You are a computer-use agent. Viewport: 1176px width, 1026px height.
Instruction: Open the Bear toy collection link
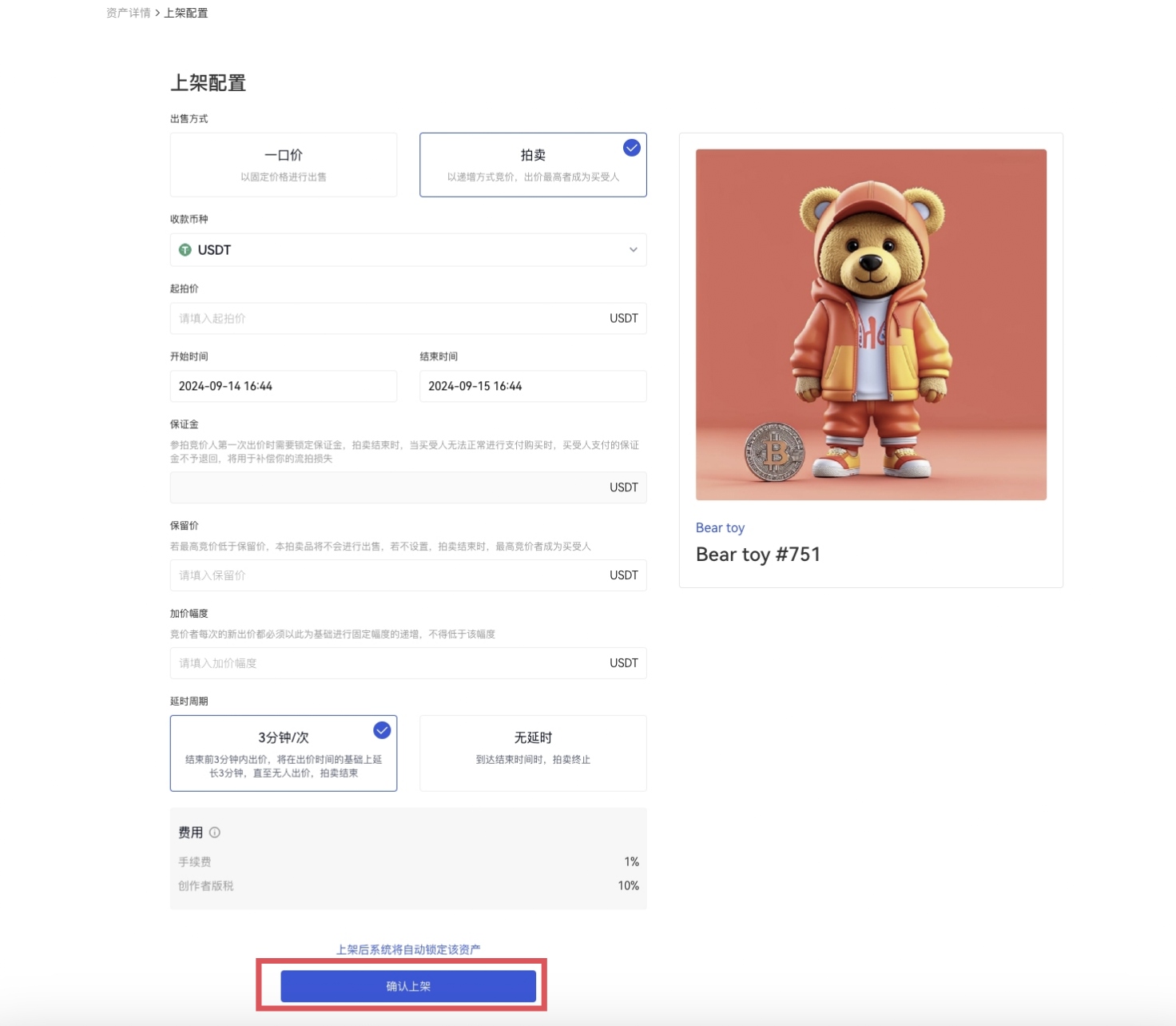pyautogui.click(x=720, y=527)
